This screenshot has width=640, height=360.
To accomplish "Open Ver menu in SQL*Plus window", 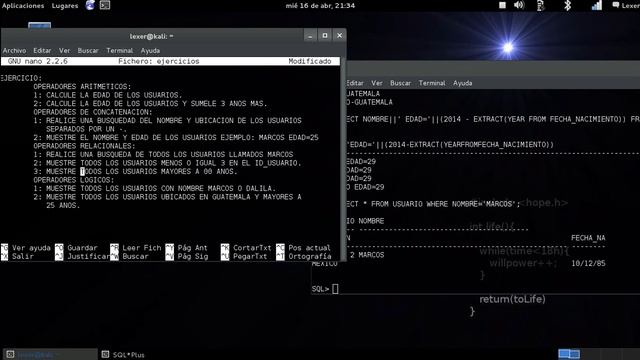I will click(377, 83).
